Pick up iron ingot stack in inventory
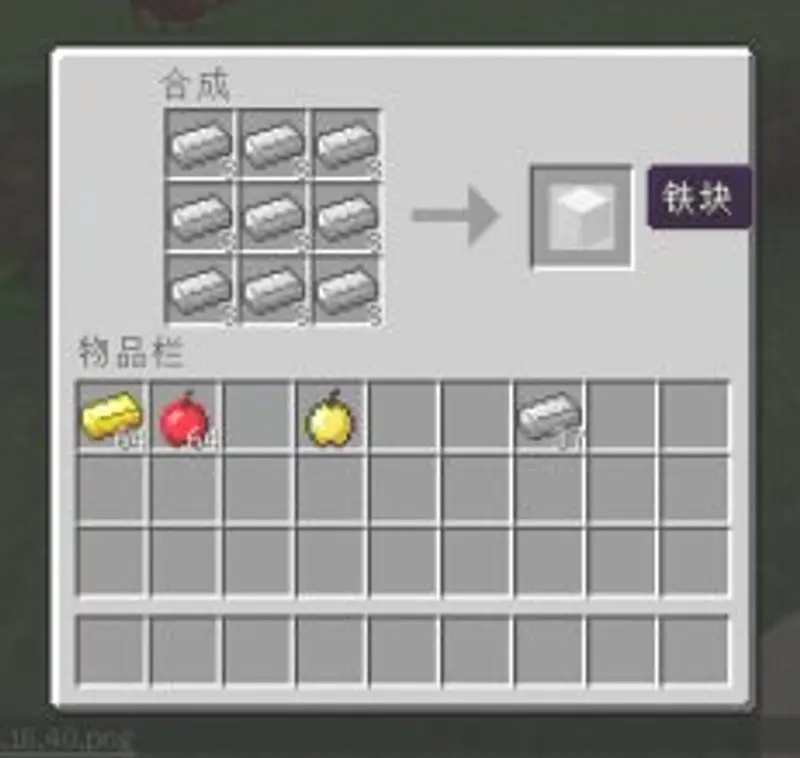Viewport: 800px width, 758px height. tap(549, 417)
